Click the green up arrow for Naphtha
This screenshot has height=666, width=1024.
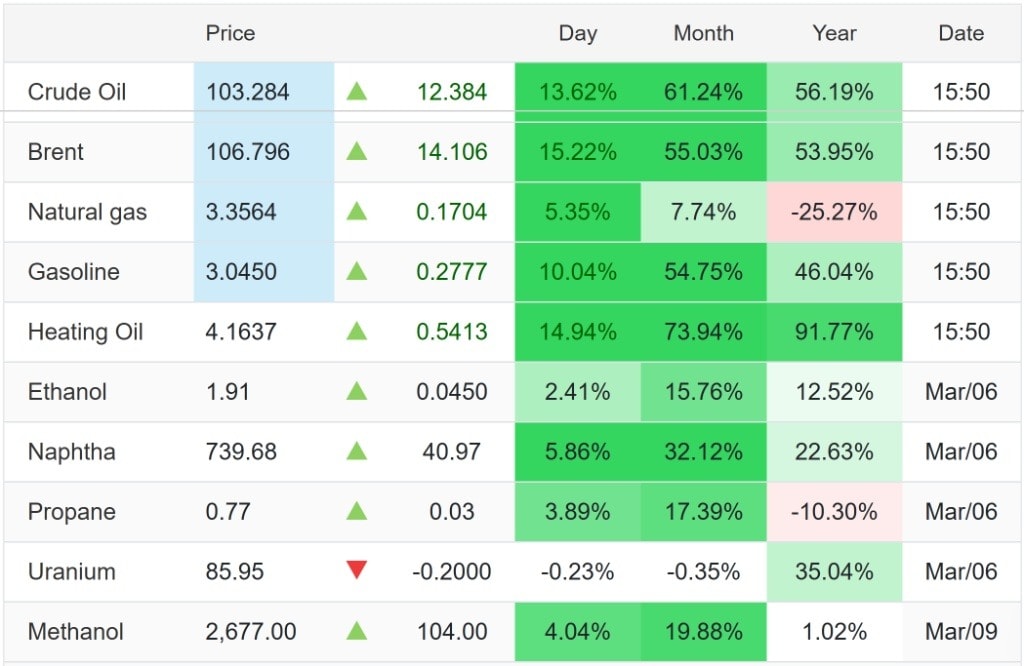357,452
